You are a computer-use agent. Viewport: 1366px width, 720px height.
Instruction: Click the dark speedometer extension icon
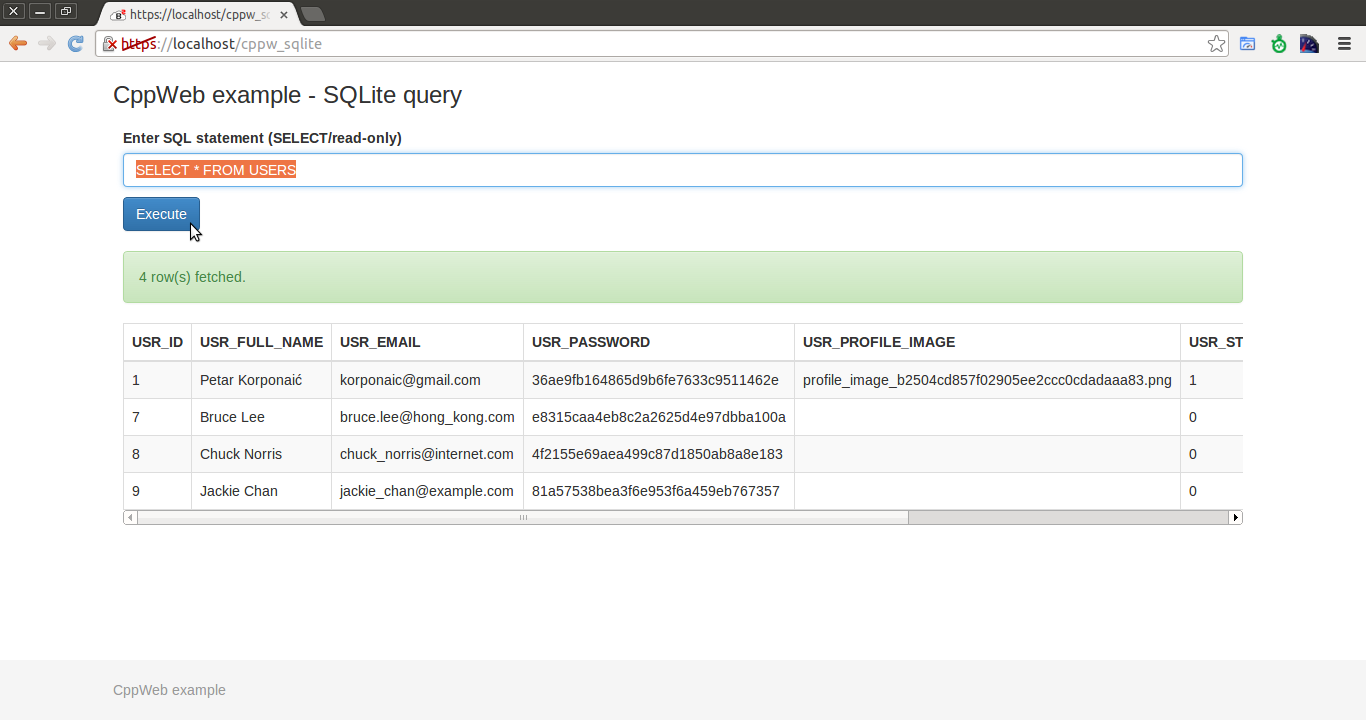[x=1309, y=44]
